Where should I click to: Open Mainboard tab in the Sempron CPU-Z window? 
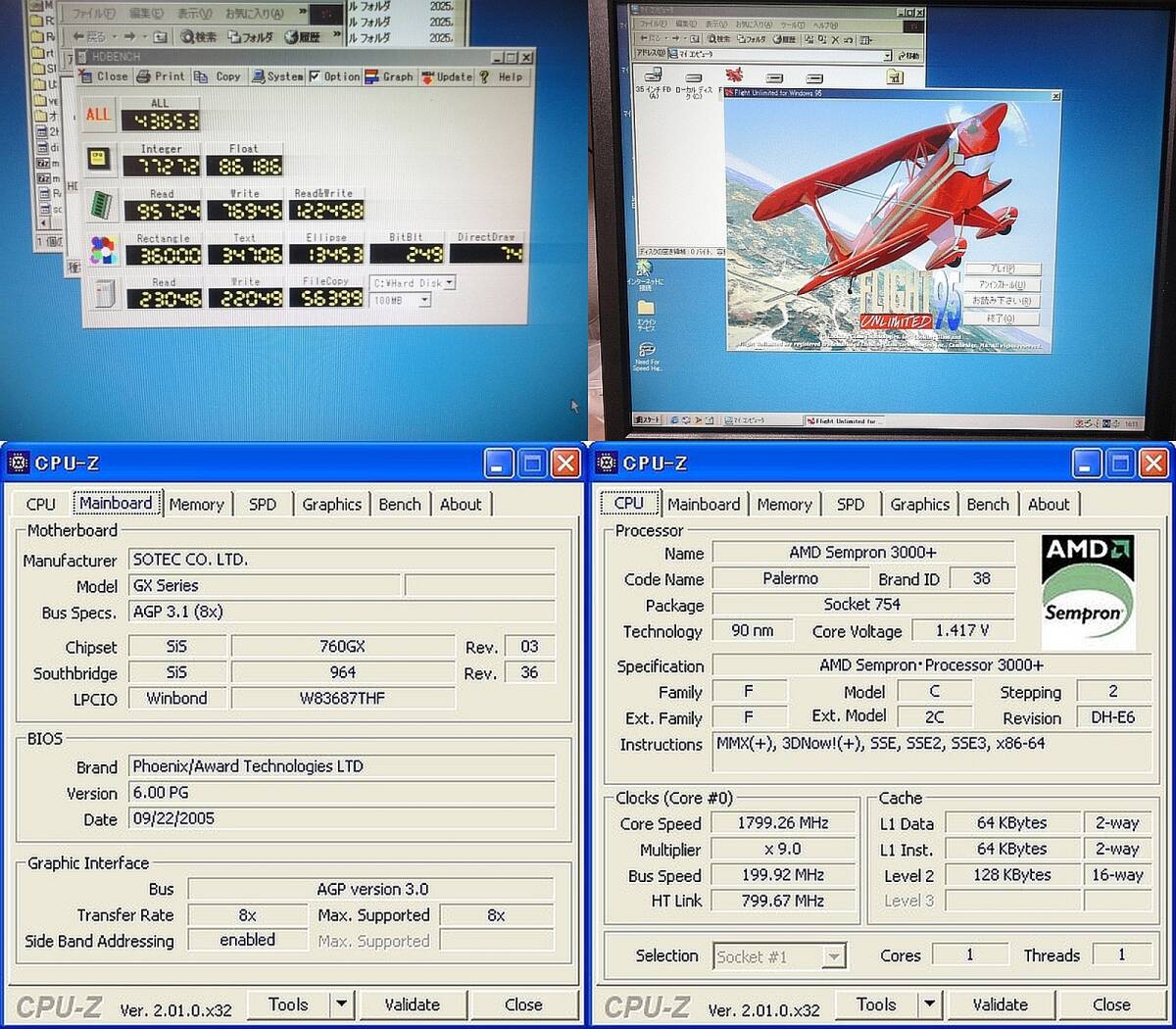coord(704,504)
